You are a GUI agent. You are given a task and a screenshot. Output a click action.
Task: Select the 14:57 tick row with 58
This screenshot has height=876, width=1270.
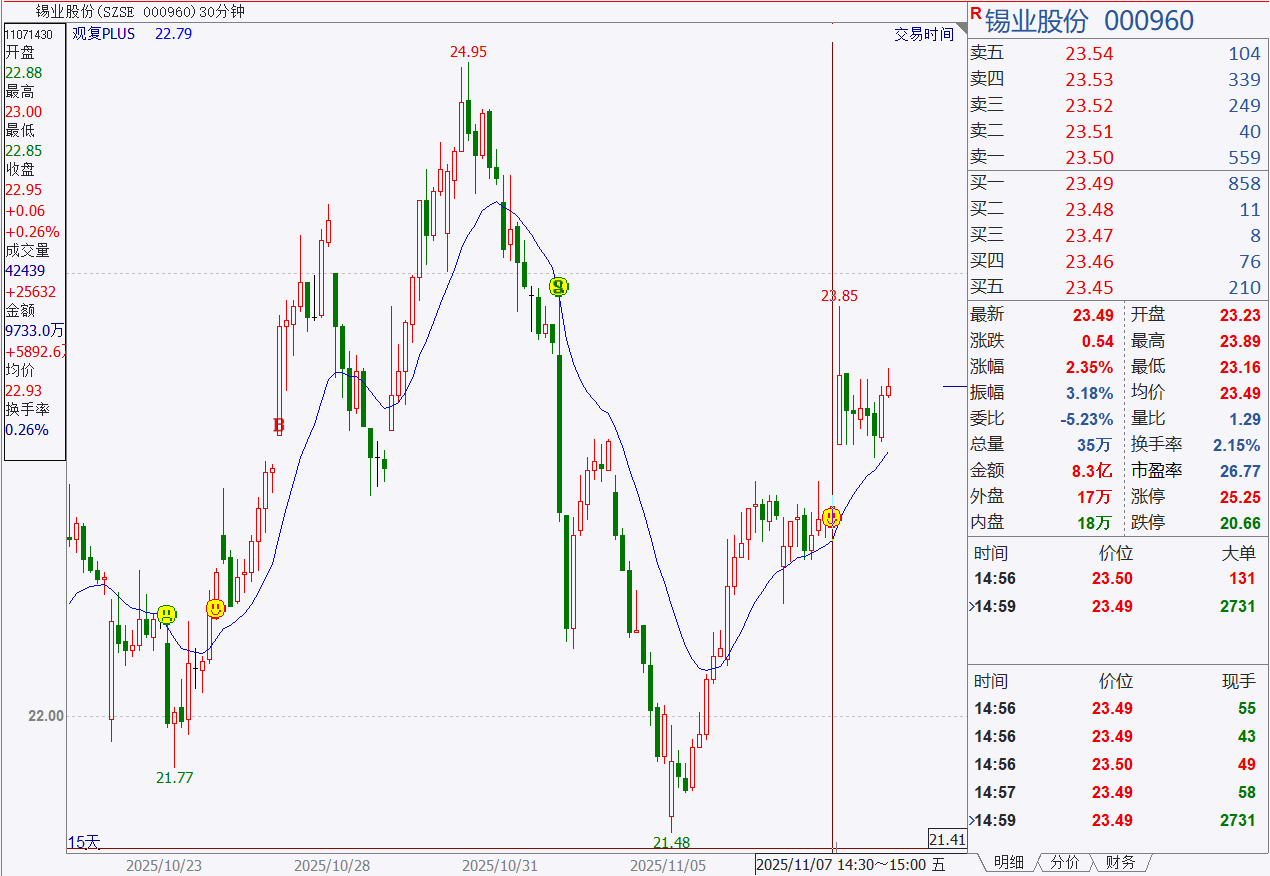[1118, 793]
